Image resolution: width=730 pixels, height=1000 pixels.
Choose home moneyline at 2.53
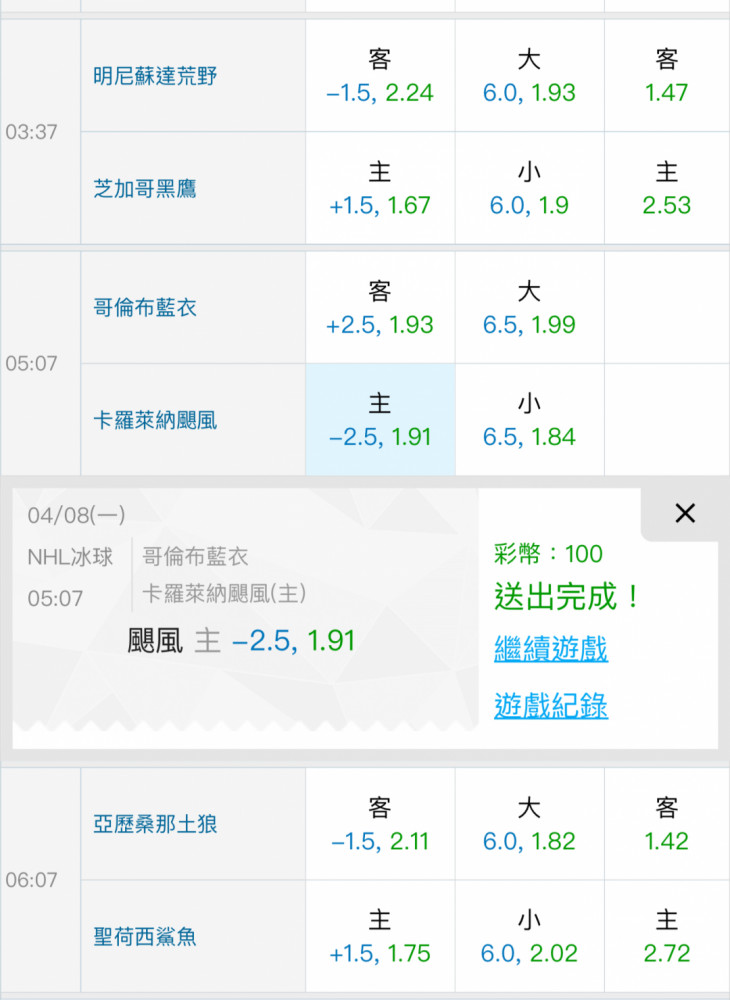[x=667, y=189]
